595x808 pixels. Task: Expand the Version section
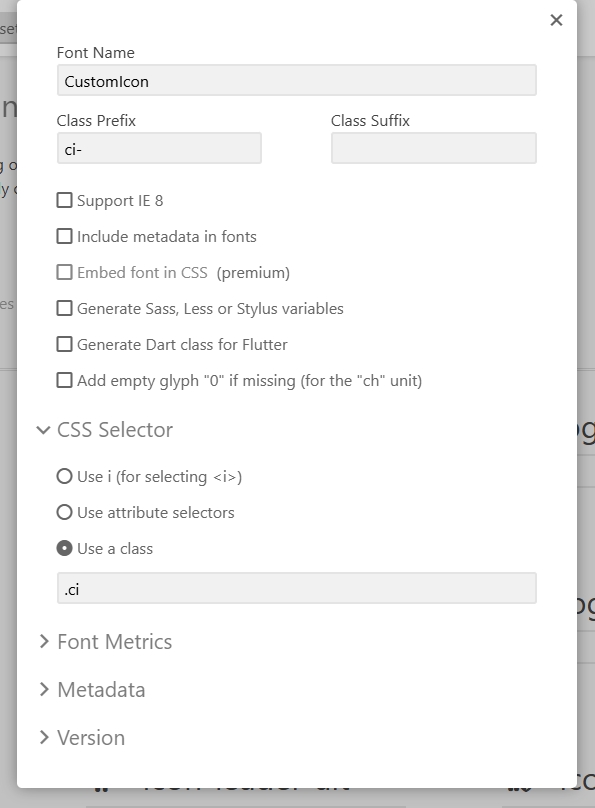coord(44,737)
